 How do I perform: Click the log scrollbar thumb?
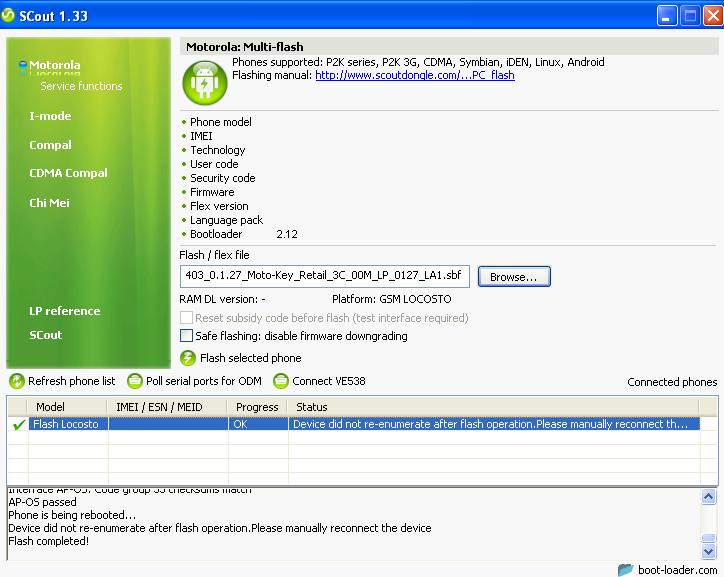point(708,538)
